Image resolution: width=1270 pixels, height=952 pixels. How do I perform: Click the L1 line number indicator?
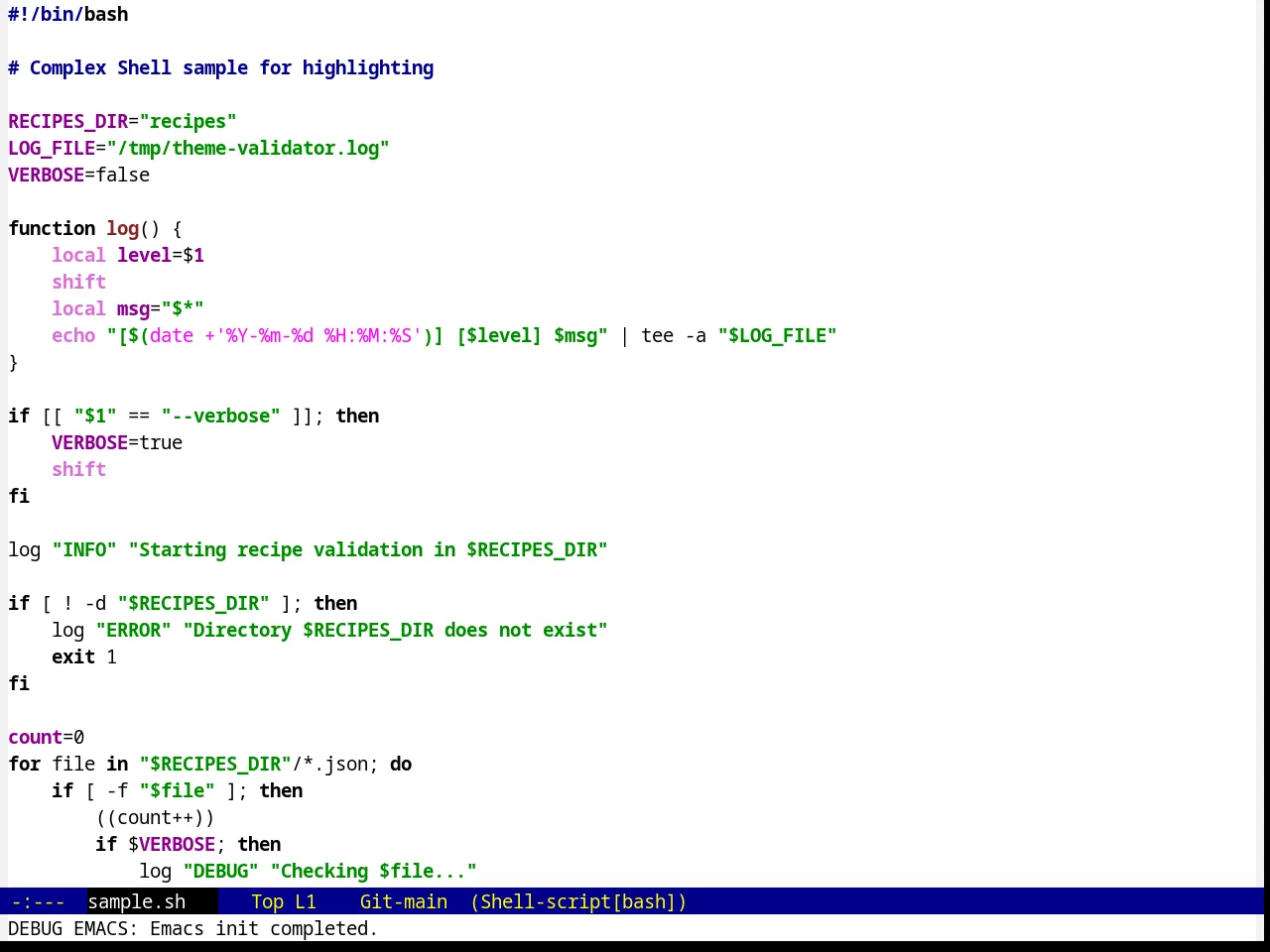306,901
